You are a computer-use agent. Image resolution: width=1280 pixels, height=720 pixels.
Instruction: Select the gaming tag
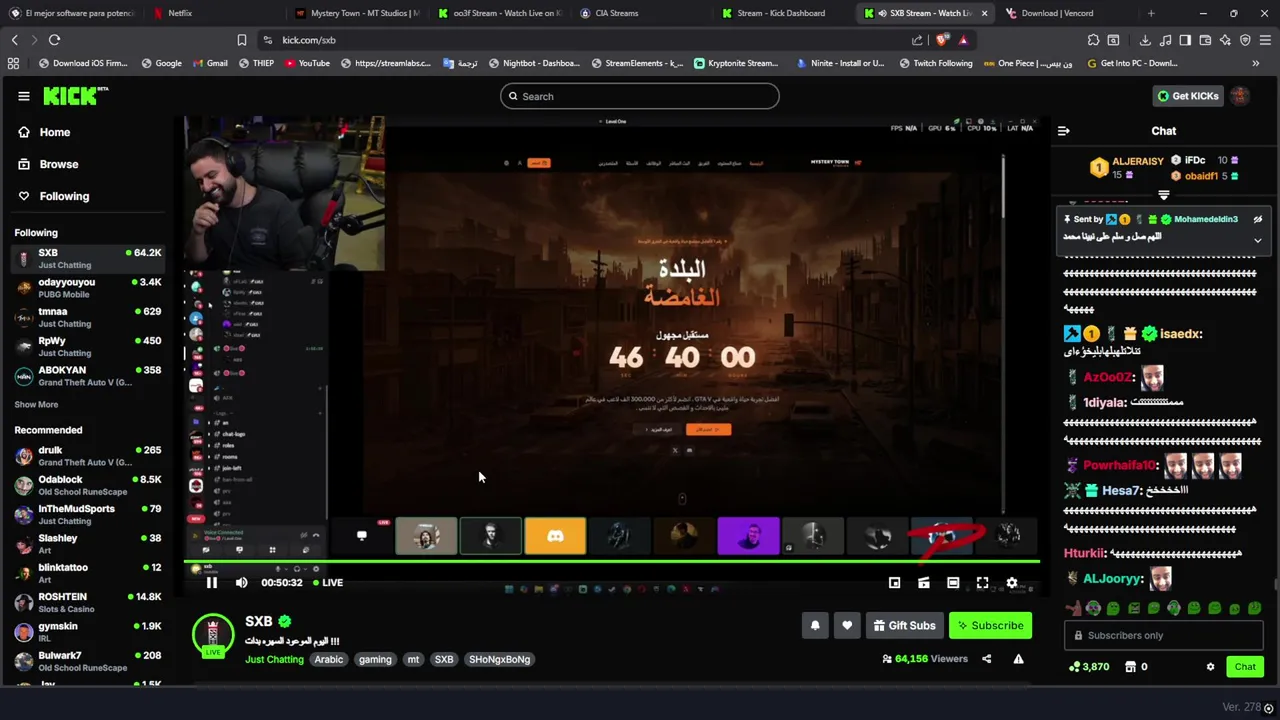pyautogui.click(x=375, y=660)
